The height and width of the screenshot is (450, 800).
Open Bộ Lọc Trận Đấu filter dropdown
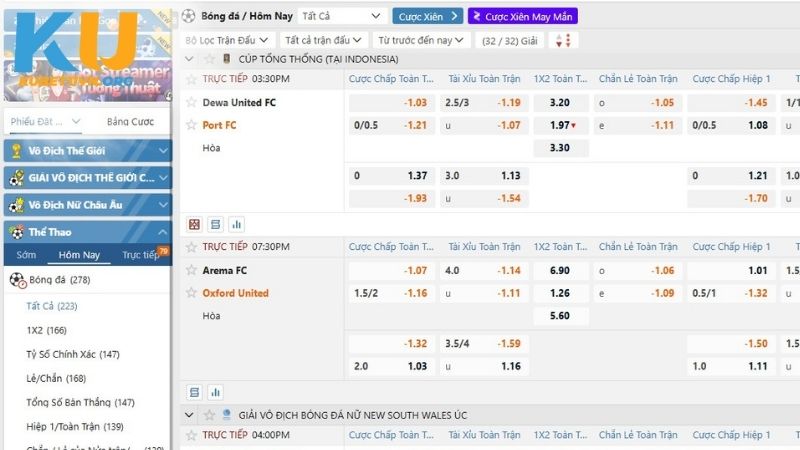coord(227,40)
